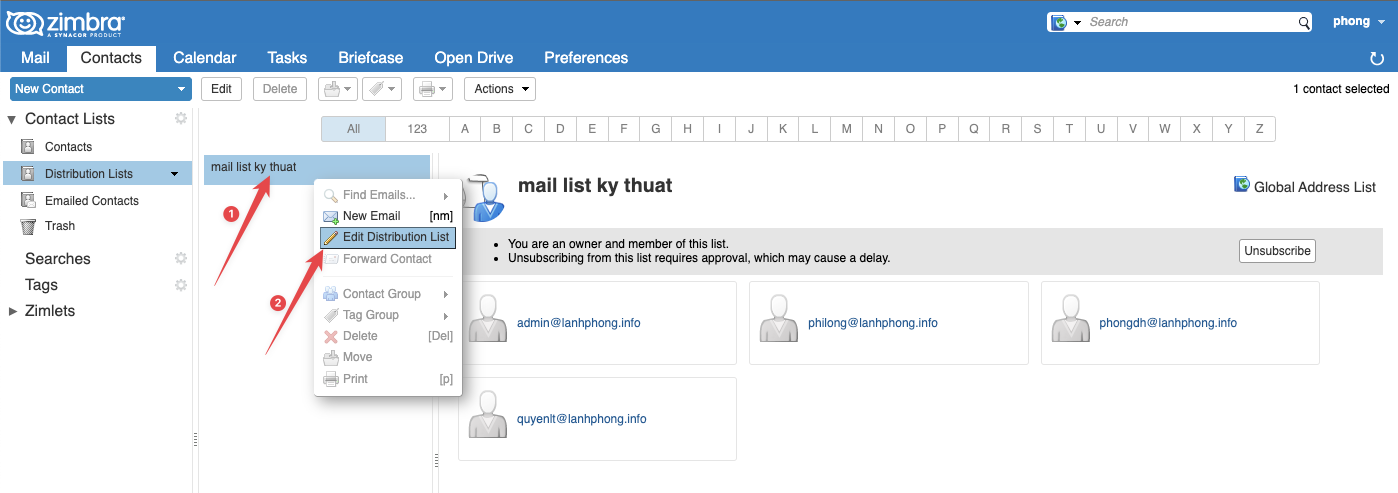This screenshot has width=1398, height=493.
Task: Click the Global Address List icon
Action: point(1242,185)
